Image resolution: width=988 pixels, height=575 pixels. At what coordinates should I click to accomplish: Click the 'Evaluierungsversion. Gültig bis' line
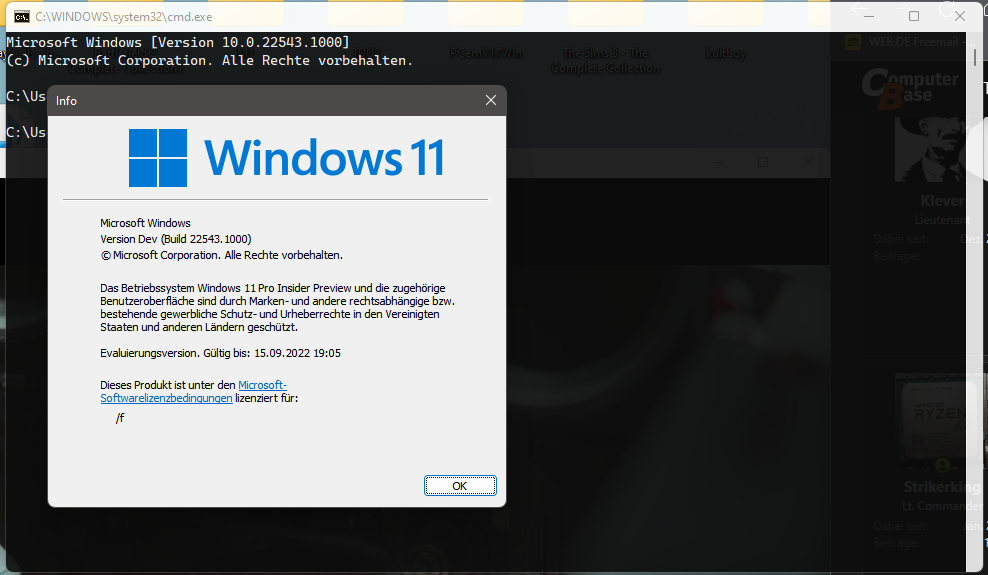pyautogui.click(x=221, y=353)
